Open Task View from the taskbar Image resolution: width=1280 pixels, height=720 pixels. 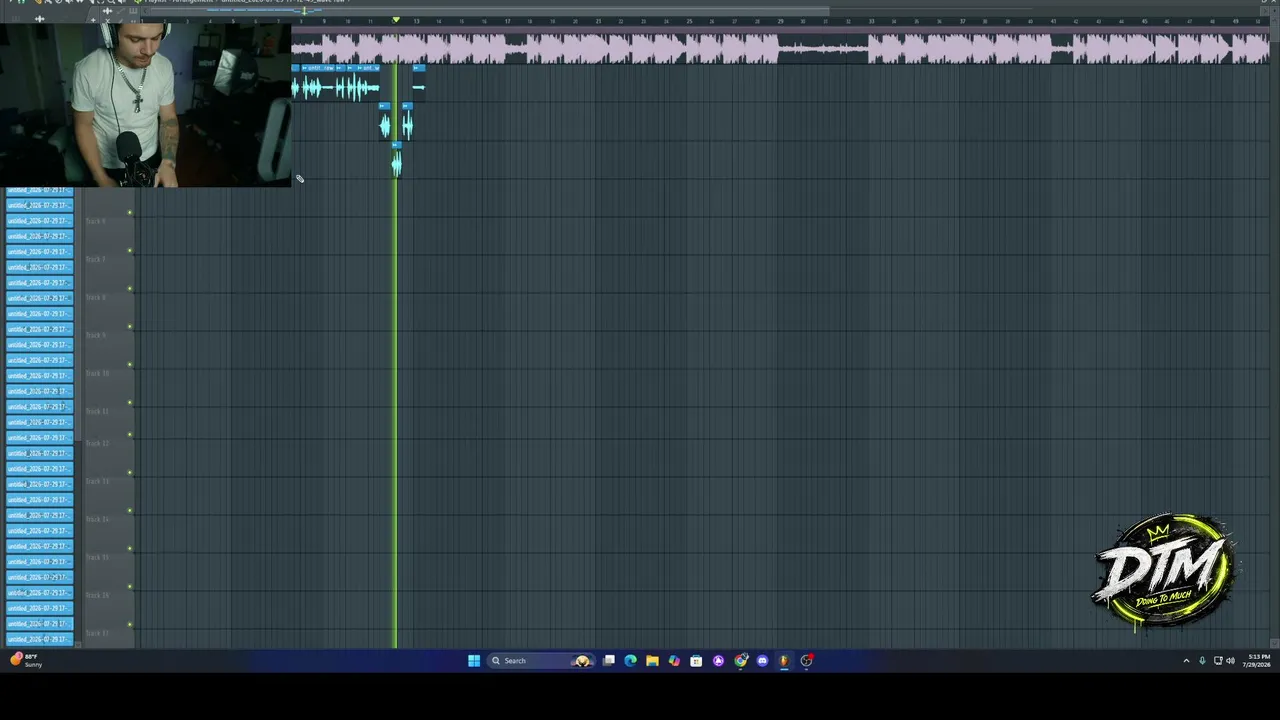tap(608, 660)
